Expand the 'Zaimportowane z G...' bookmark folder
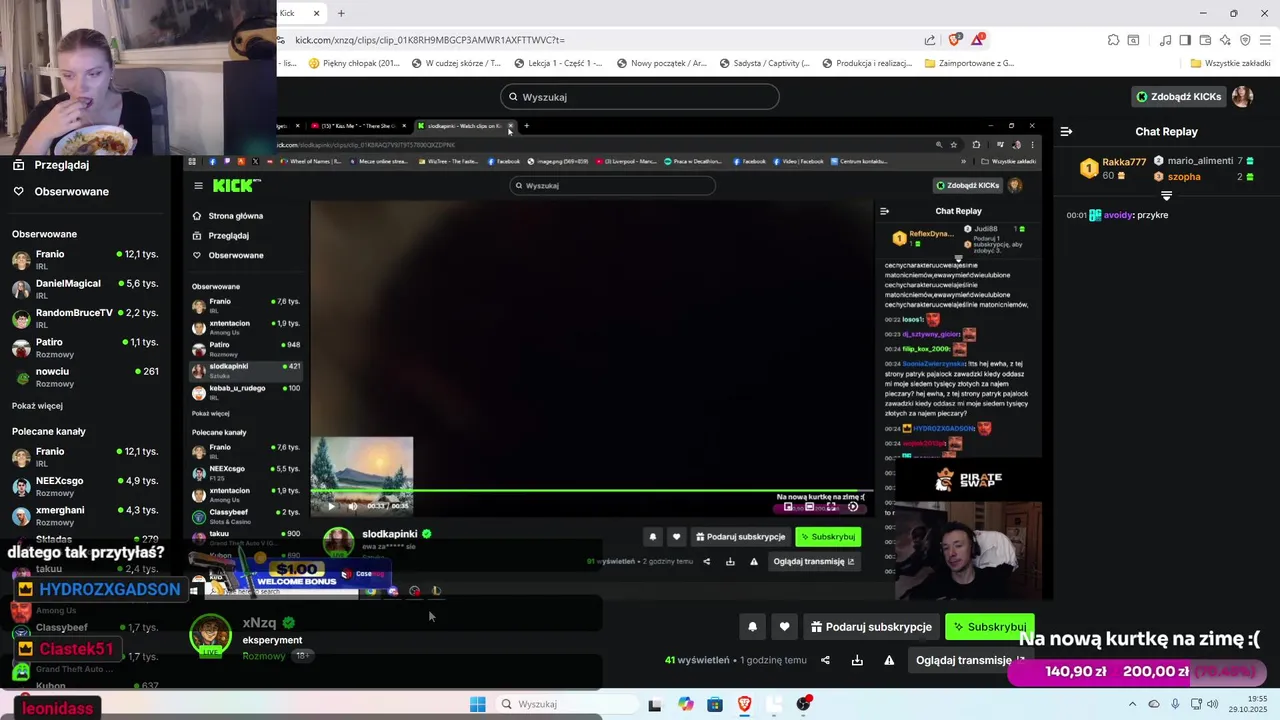 point(969,63)
